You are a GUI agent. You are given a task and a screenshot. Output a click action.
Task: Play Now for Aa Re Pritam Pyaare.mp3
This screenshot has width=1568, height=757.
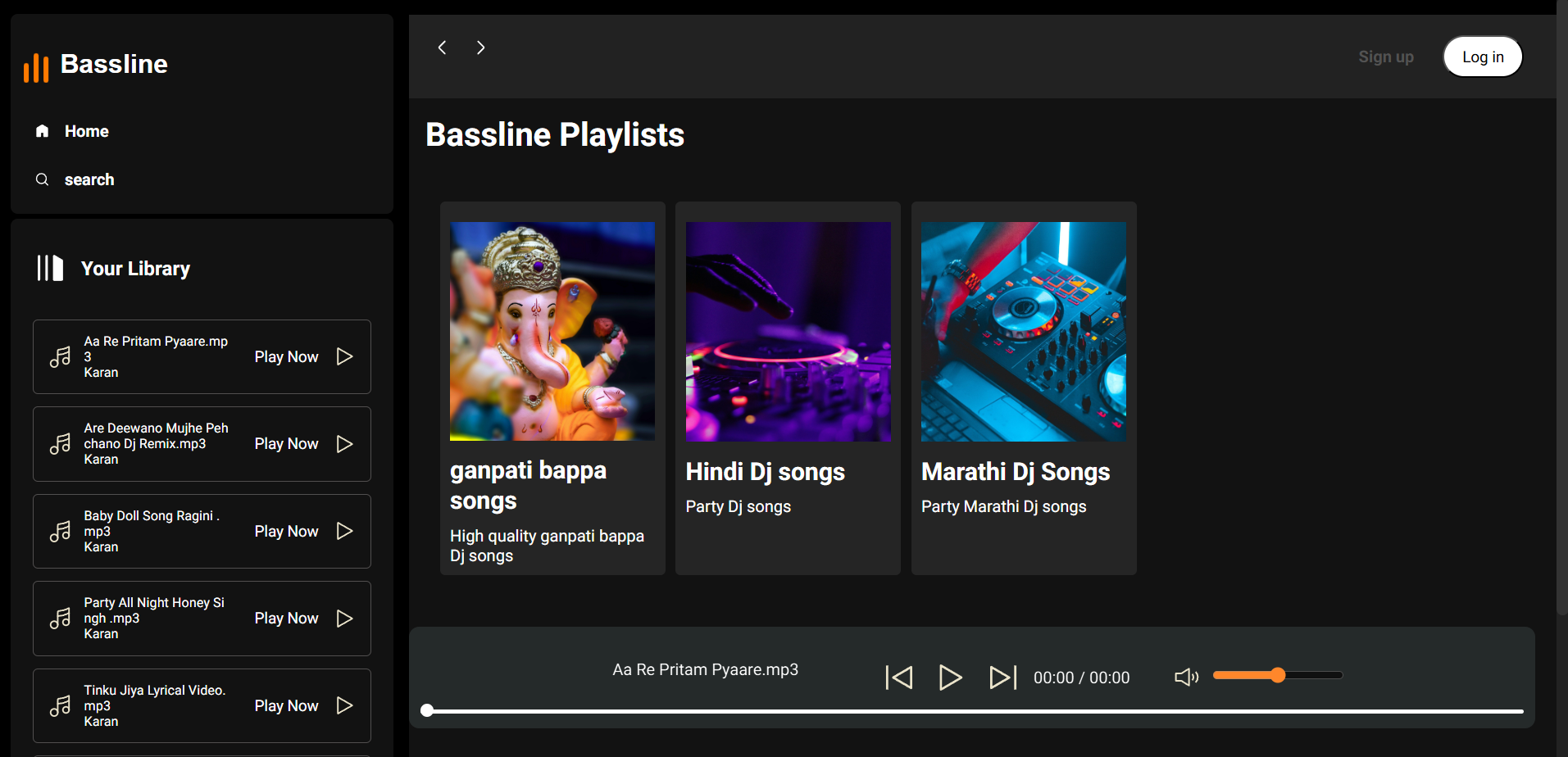[286, 356]
